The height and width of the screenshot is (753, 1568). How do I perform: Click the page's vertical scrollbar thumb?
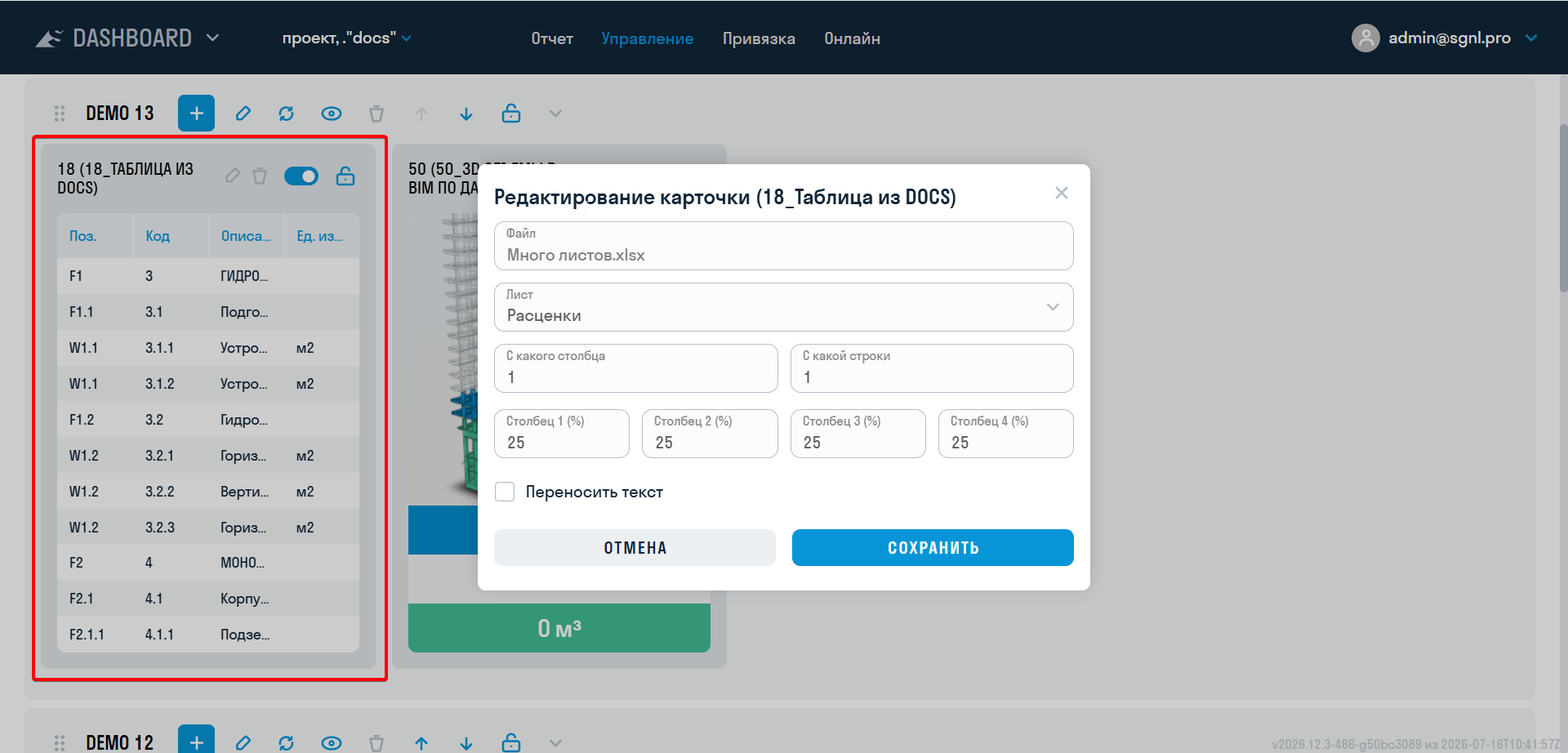1563,208
